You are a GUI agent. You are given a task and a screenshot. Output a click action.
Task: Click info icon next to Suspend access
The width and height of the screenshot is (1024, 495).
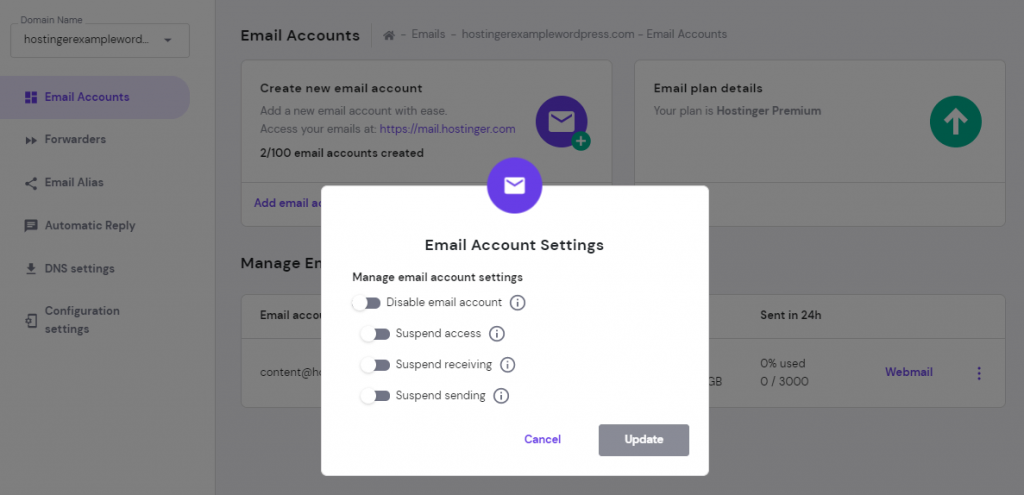(x=497, y=334)
